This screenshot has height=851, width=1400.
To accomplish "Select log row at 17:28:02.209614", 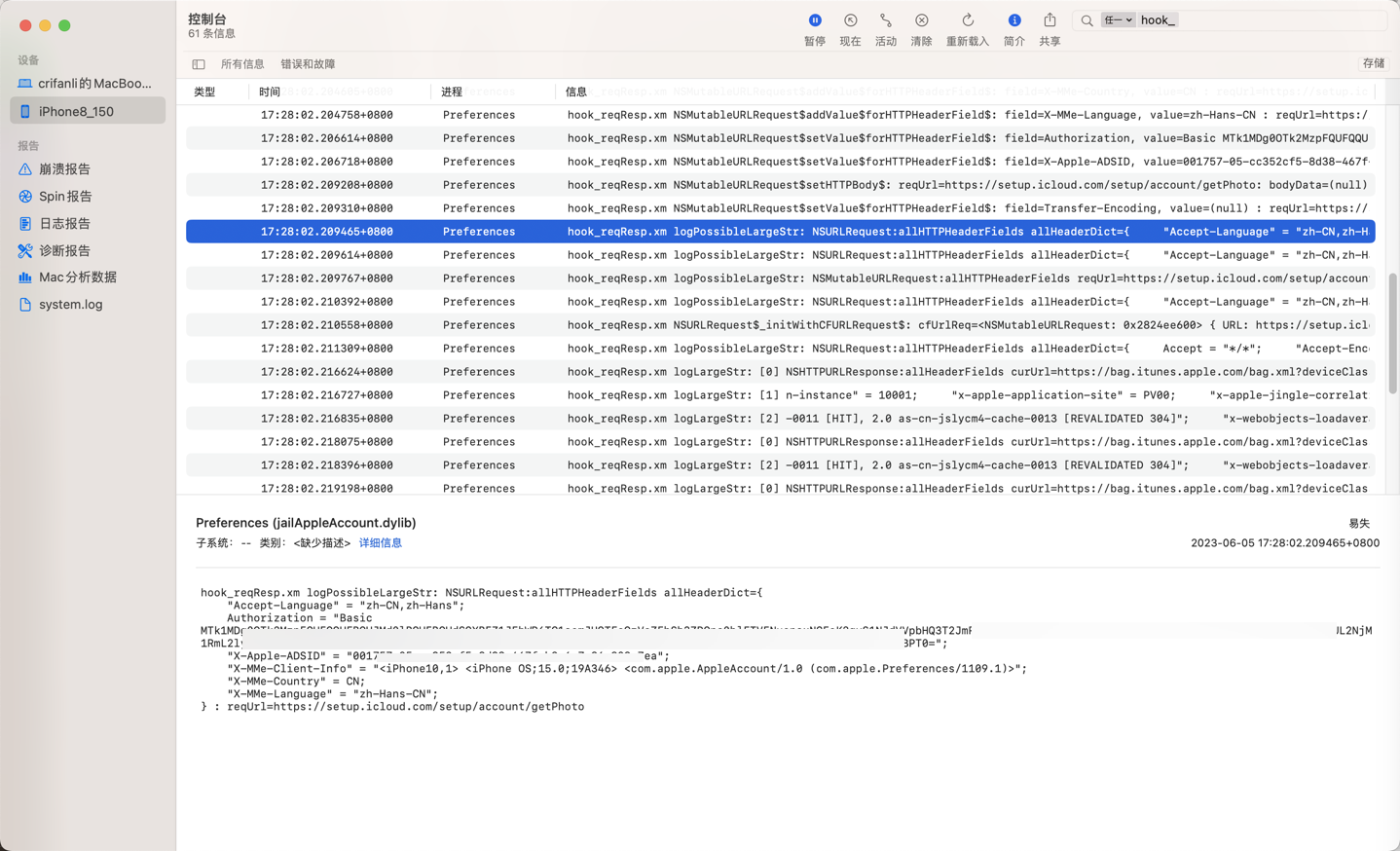I will [x=780, y=255].
